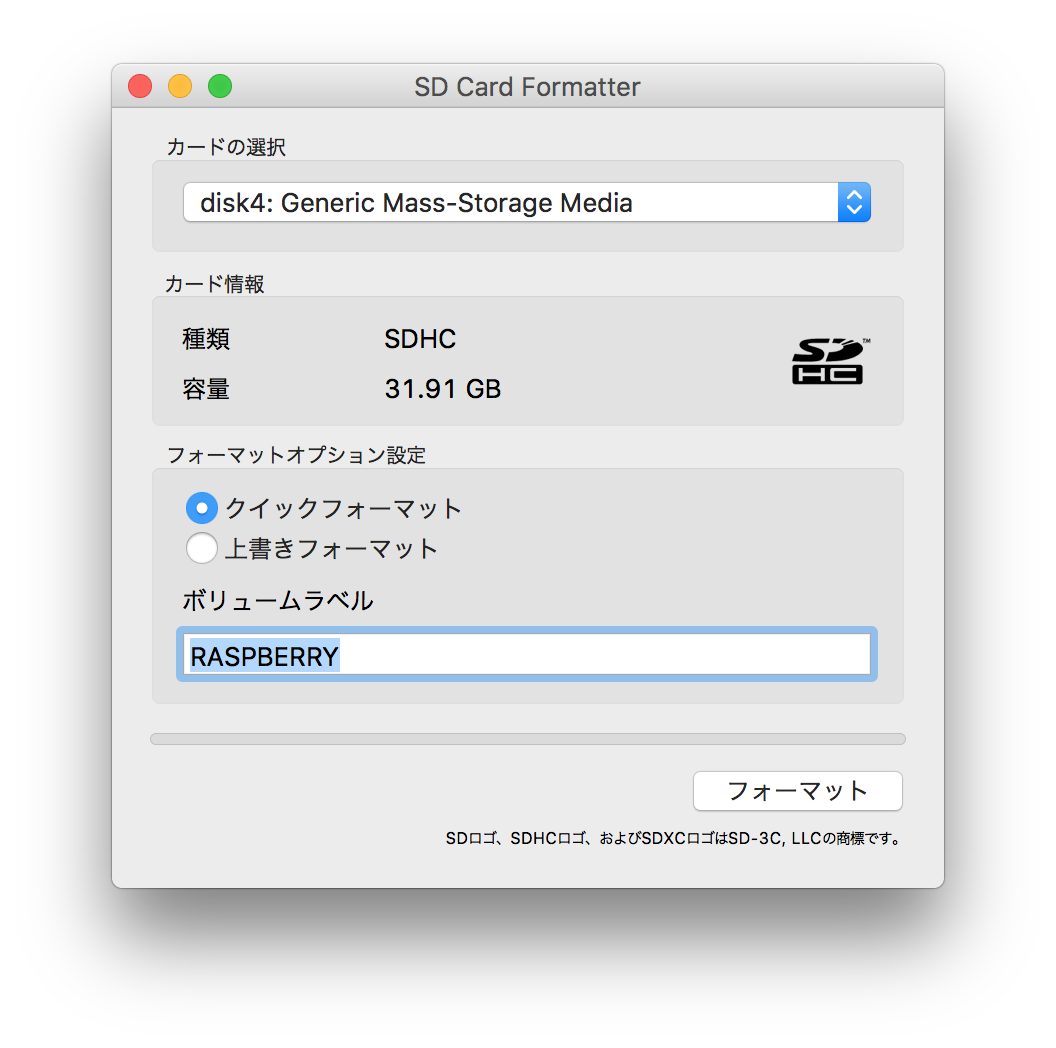
Task: Click the SDHC card type value
Action: [420, 339]
